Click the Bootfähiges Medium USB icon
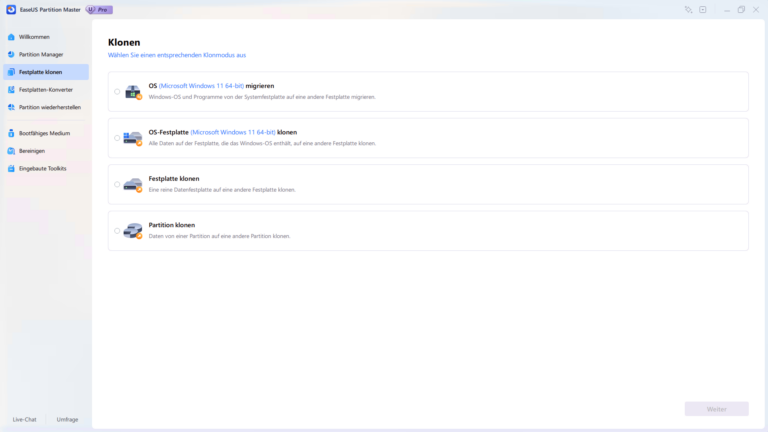The image size is (768, 432). pyautogui.click(x=11, y=133)
